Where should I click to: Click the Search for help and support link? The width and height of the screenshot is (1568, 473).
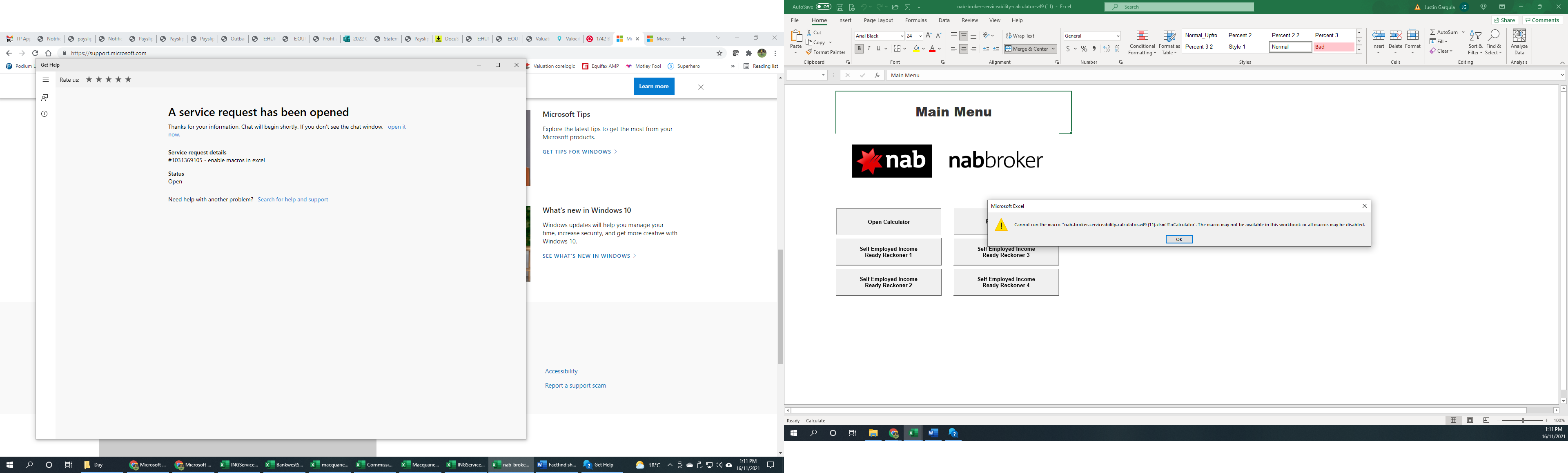tap(293, 199)
